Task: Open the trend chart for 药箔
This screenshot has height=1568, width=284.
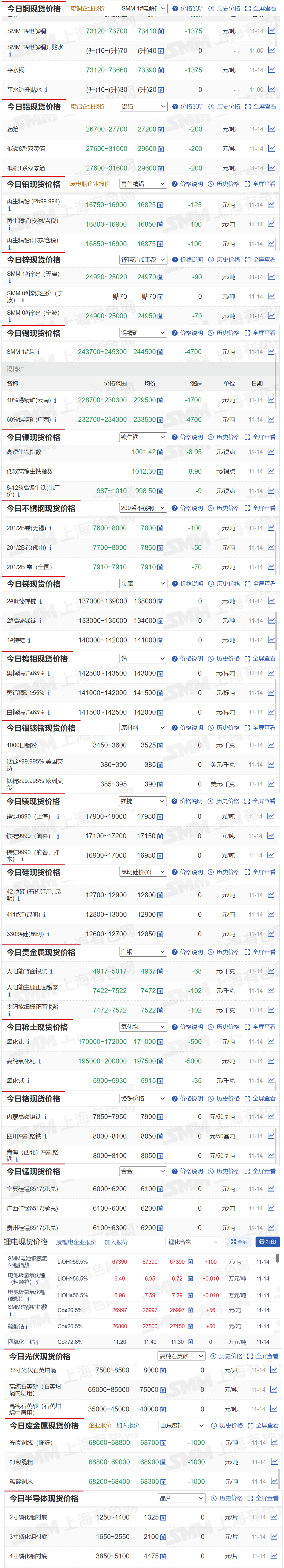Action: [271, 129]
